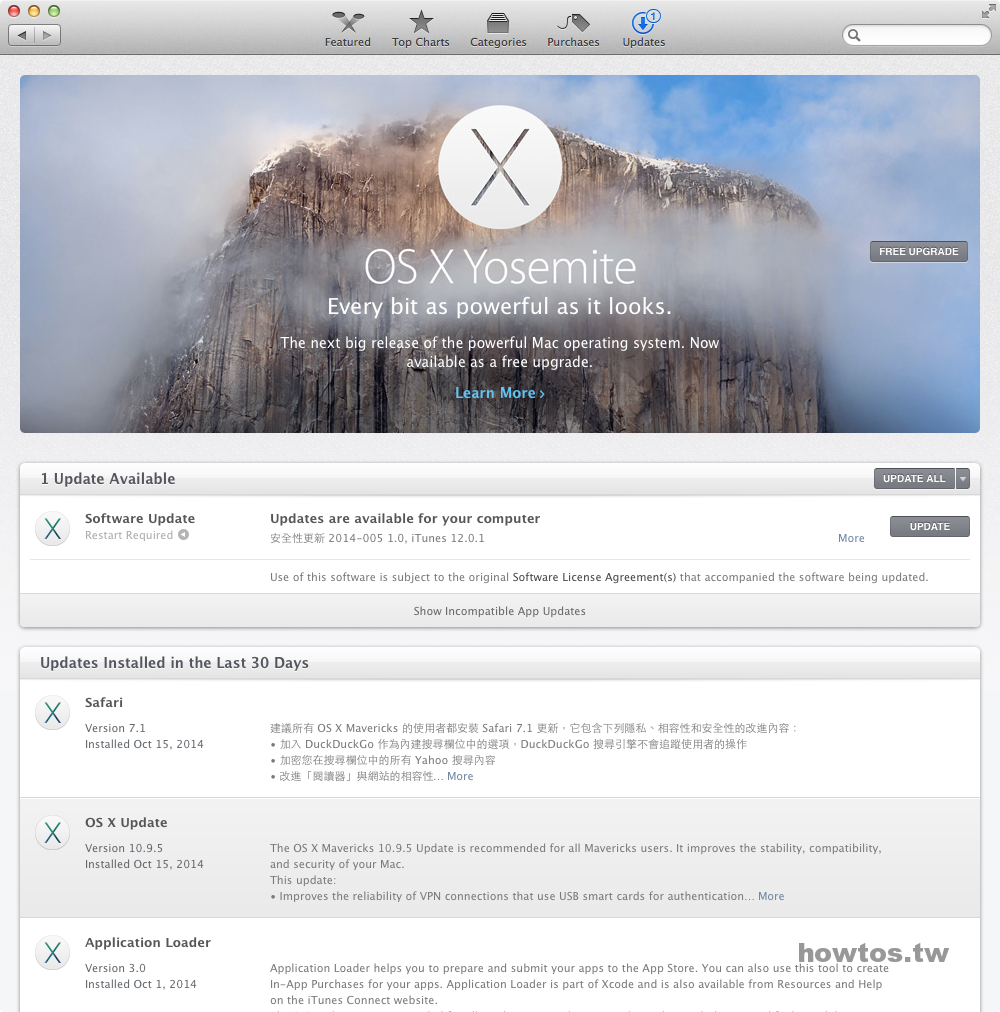The width and height of the screenshot is (1000, 1012).
Task: Click the Application Loader title
Action: 148,943
